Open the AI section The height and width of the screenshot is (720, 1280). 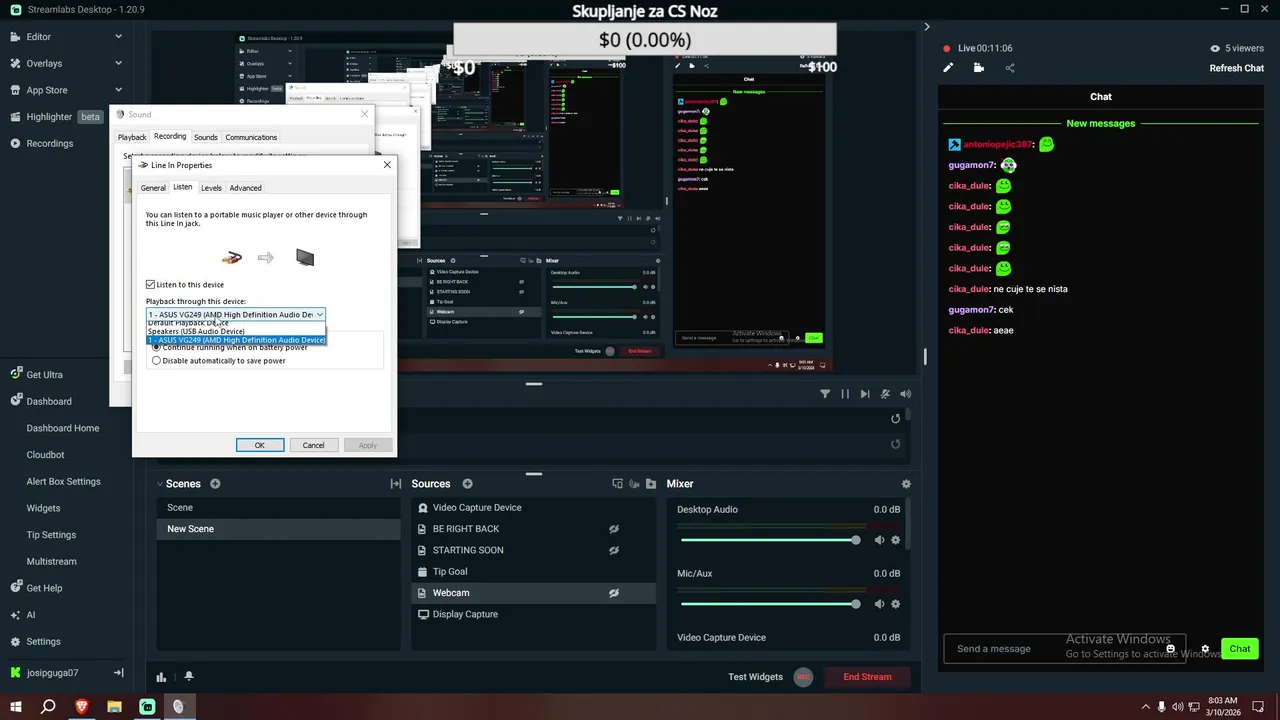[x=31, y=615]
